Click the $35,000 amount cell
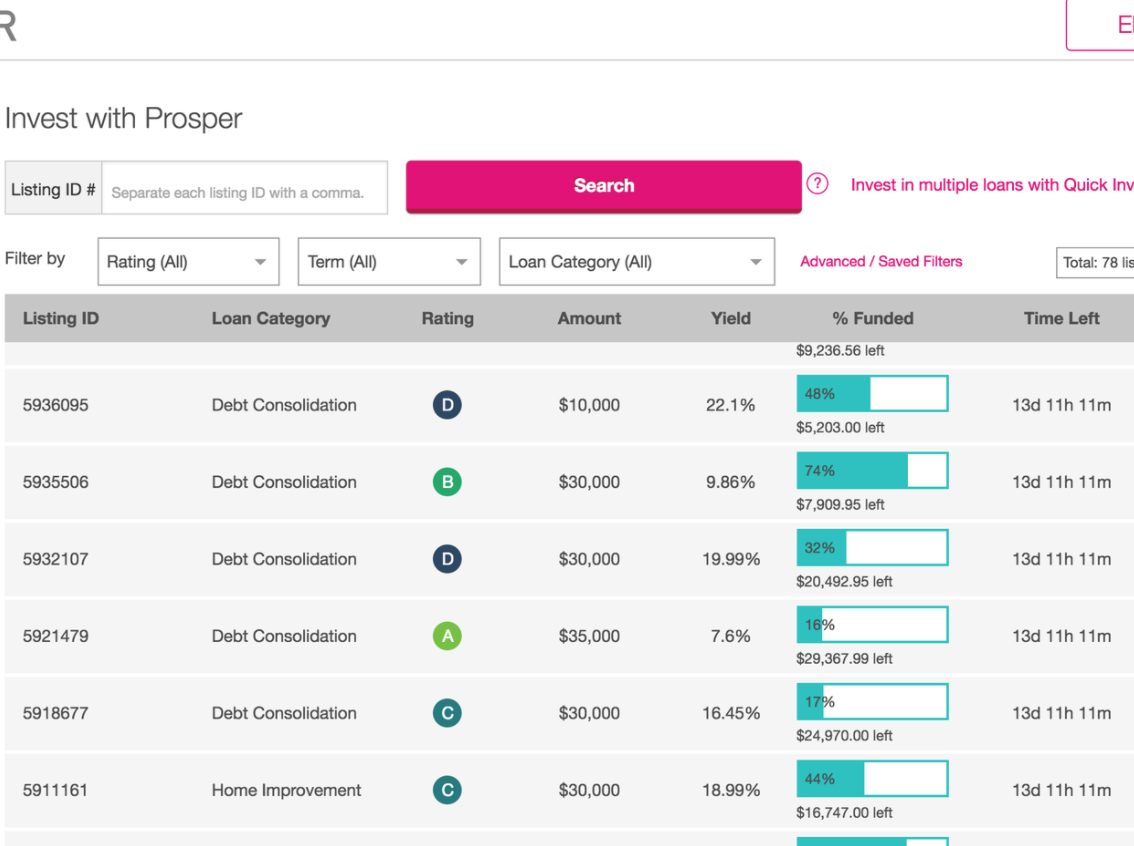1134x846 pixels. [x=589, y=636]
